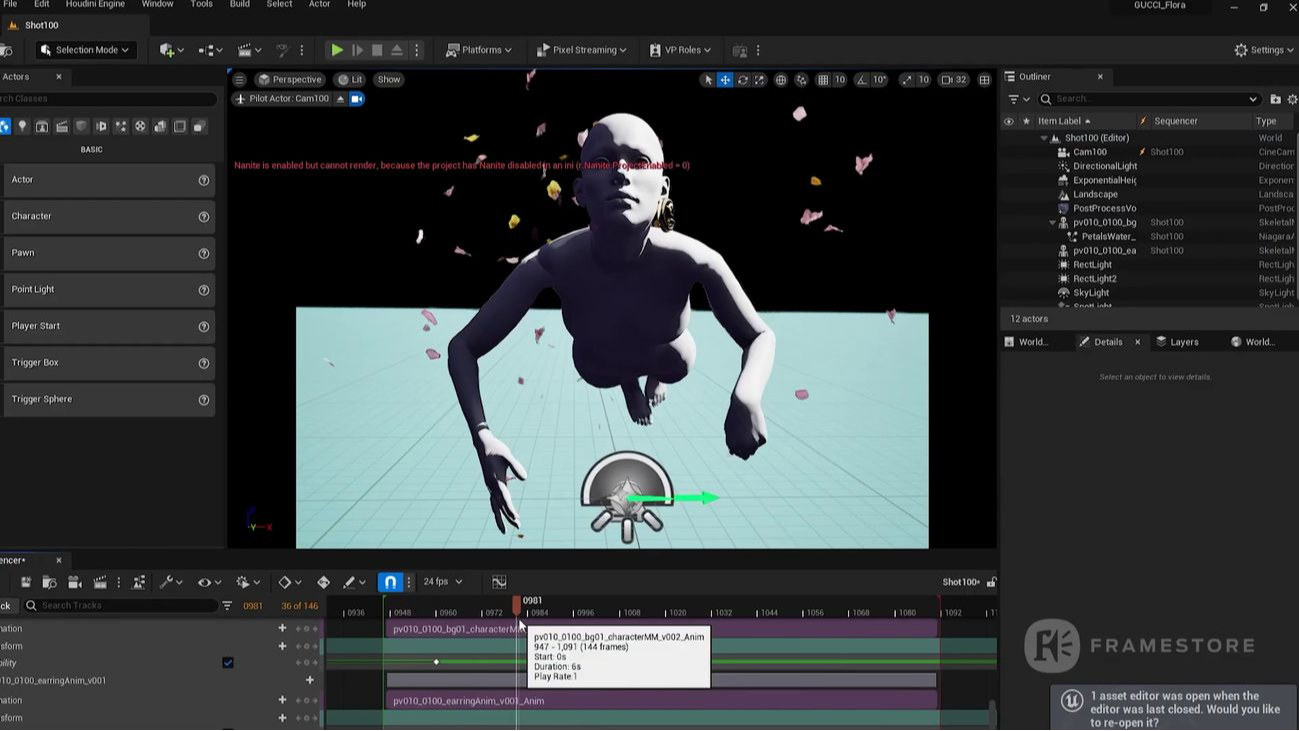Viewport: 1299px width, 731px height.
Task: Toggle the Lit viewport shading mode
Action: [349, 79]
